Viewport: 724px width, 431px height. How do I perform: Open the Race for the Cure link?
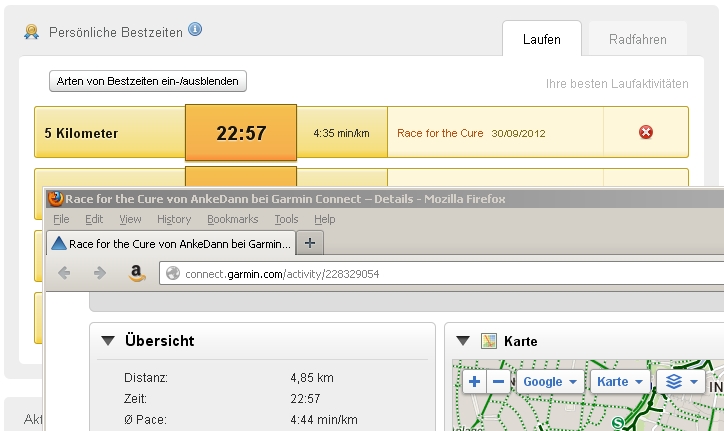point(440,133)
